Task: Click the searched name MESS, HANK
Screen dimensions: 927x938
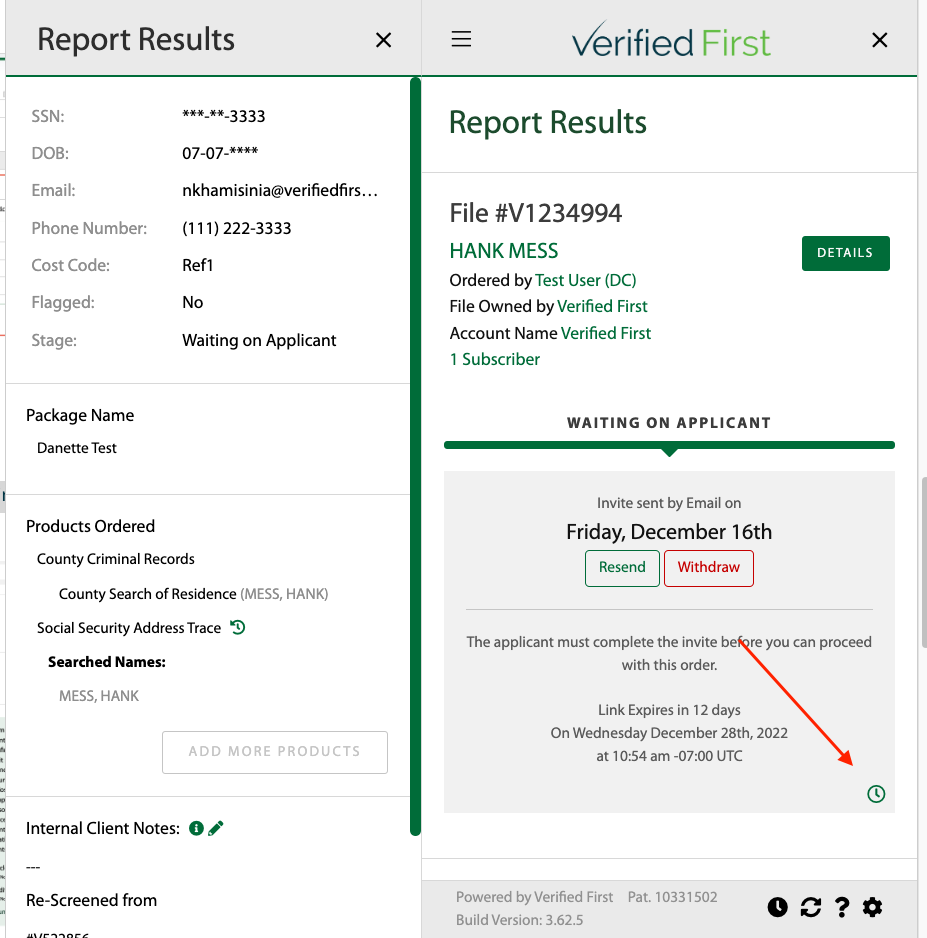Action: pyautogui.click(x=99, y=696)
